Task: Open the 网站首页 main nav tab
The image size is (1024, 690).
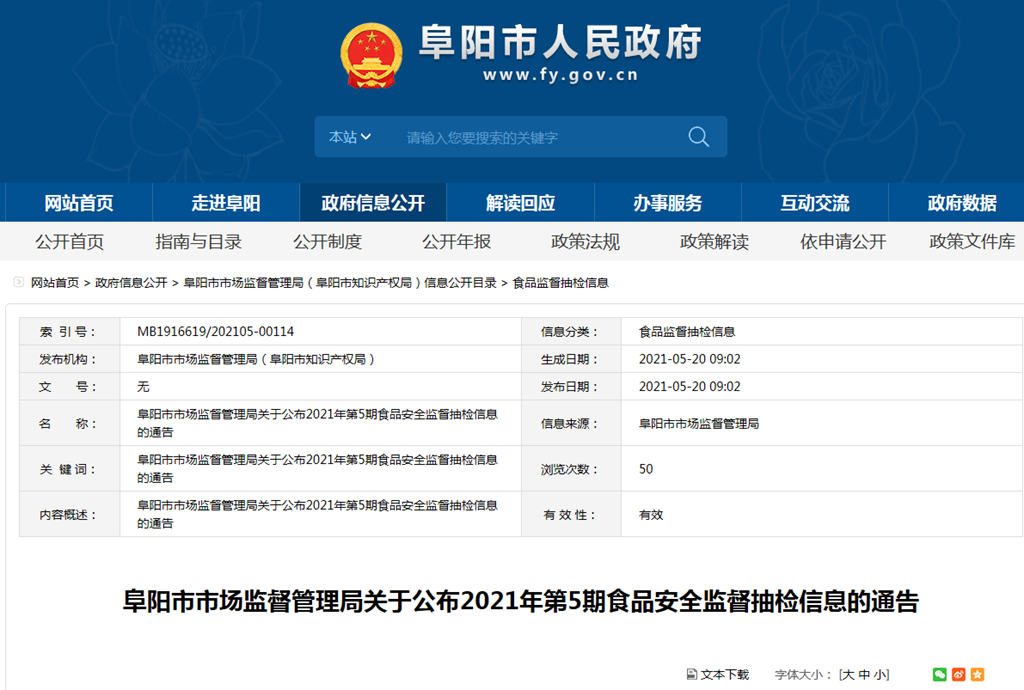Action: (79, 203)
